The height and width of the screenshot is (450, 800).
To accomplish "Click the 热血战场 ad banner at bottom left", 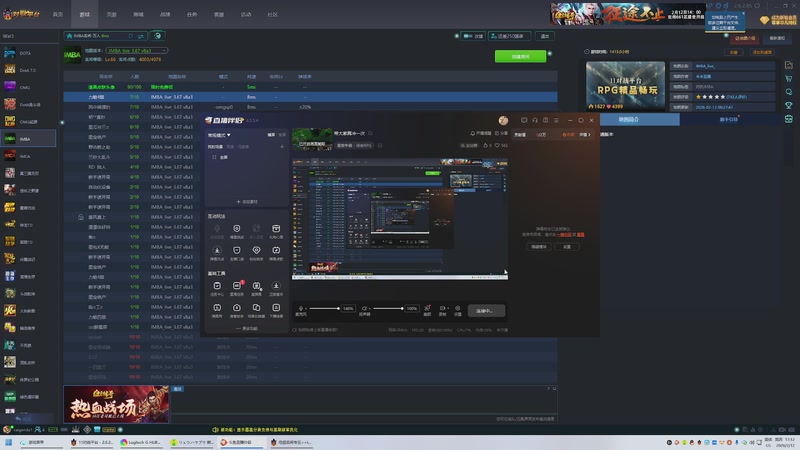I will pos(116,404).
